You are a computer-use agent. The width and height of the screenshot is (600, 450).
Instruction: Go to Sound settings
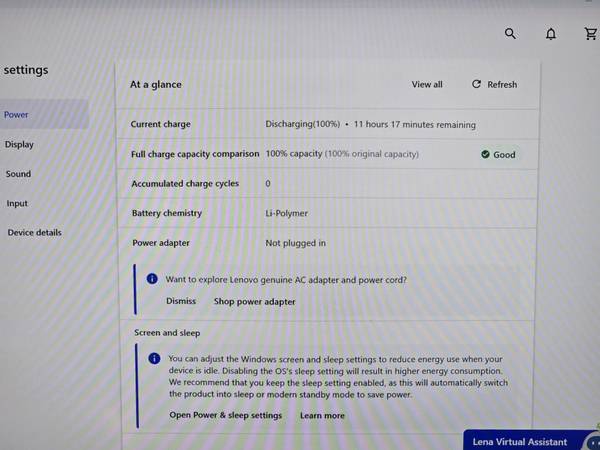pyautogui.click(x=18, y=174)
